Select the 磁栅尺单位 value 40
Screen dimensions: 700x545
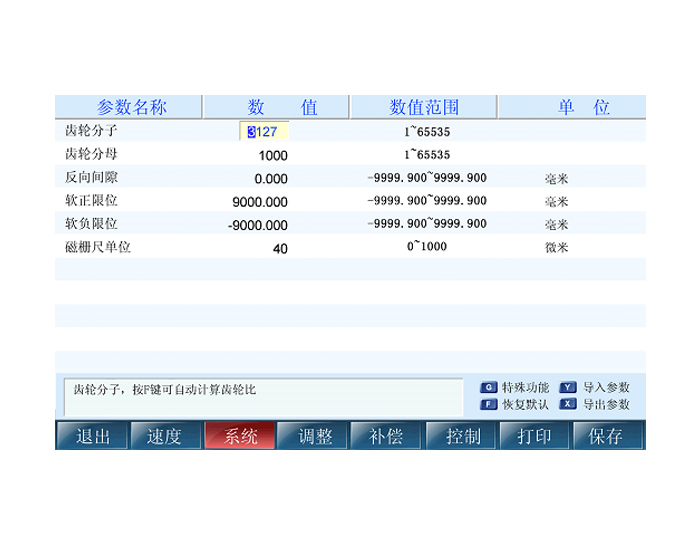click(x=279, y=248)
